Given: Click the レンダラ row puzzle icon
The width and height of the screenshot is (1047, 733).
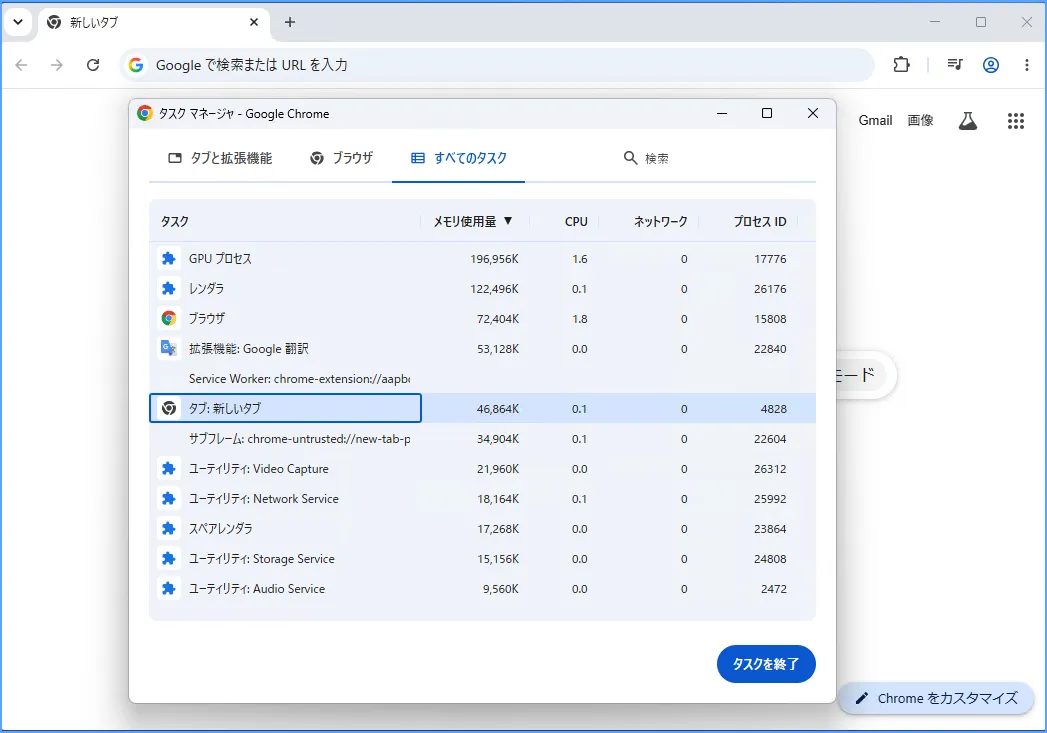Looking at the screenshot, I should point(168,288).
